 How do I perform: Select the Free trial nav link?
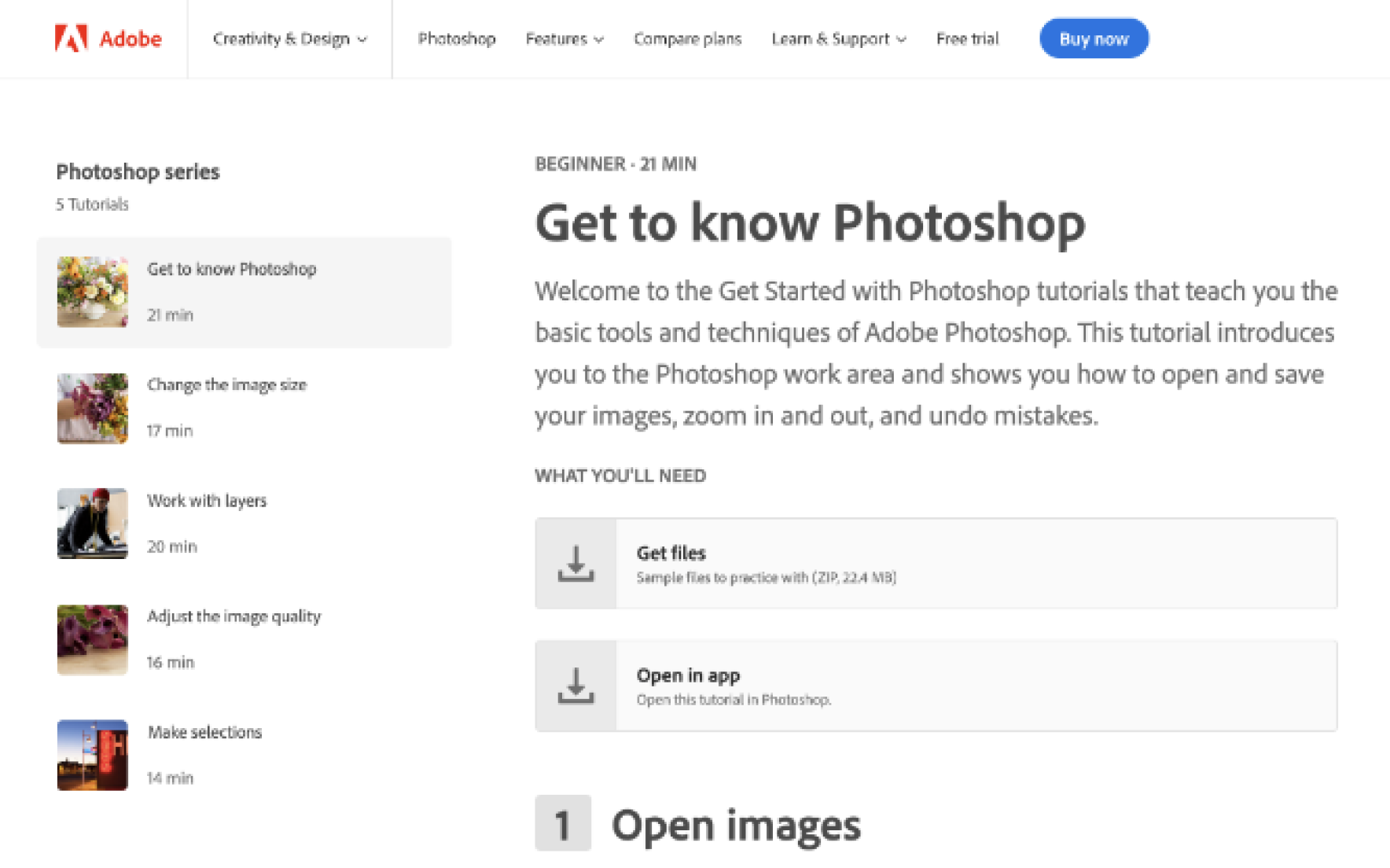(x=968, y=39)
